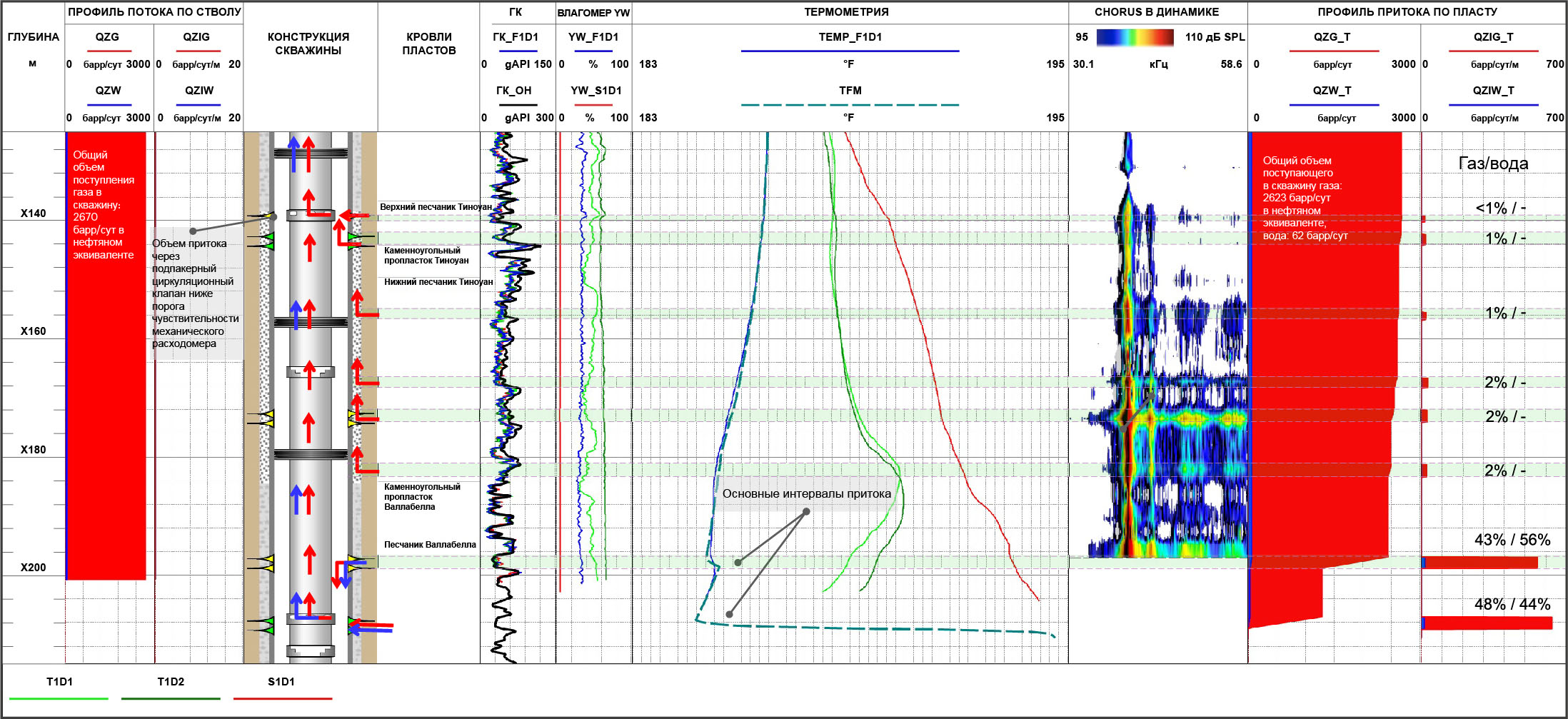Click the 43% / 56% gas/water ratio label
The image size is (1568, 719).
click(x=1512, y=540)
